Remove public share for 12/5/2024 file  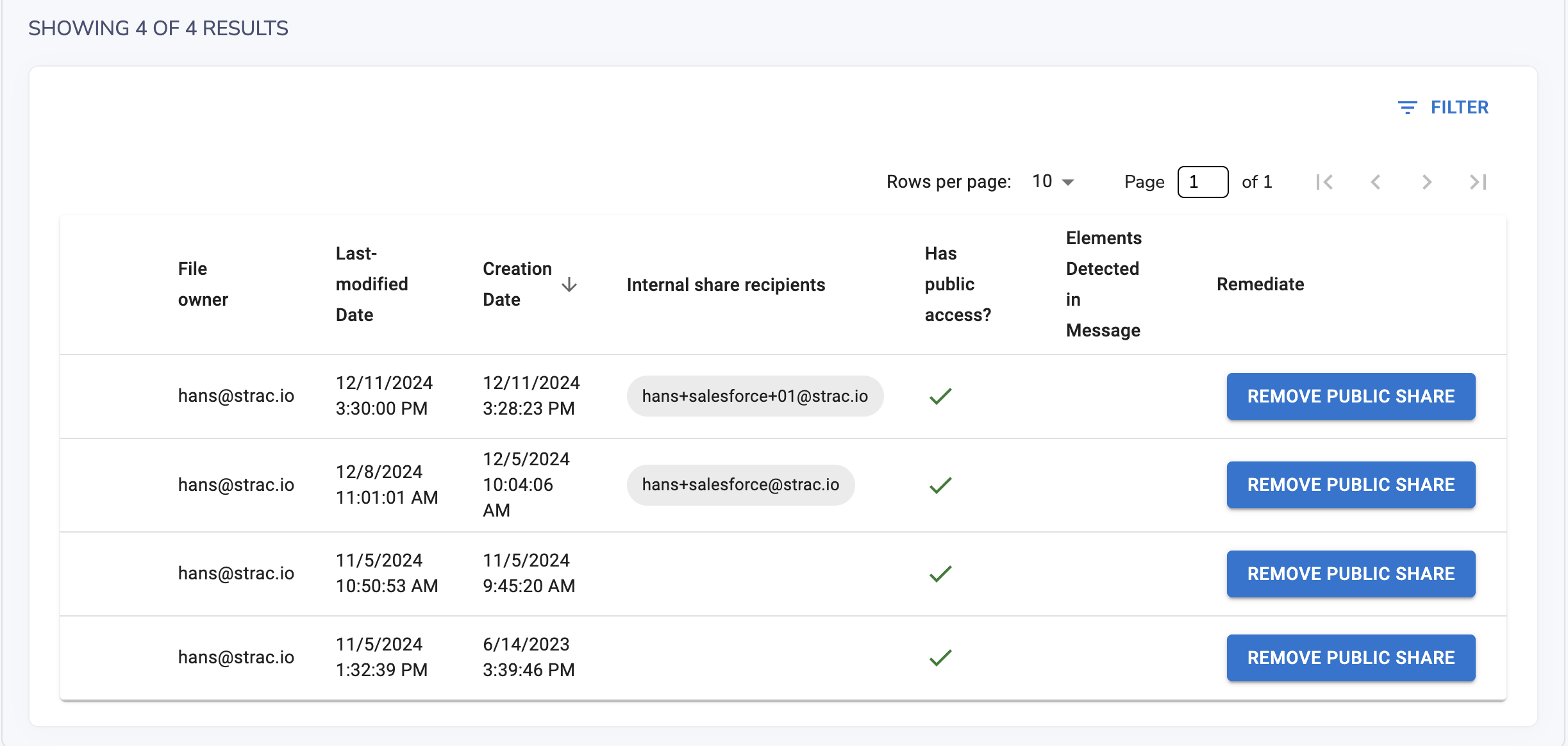(x=1351, y=485)
